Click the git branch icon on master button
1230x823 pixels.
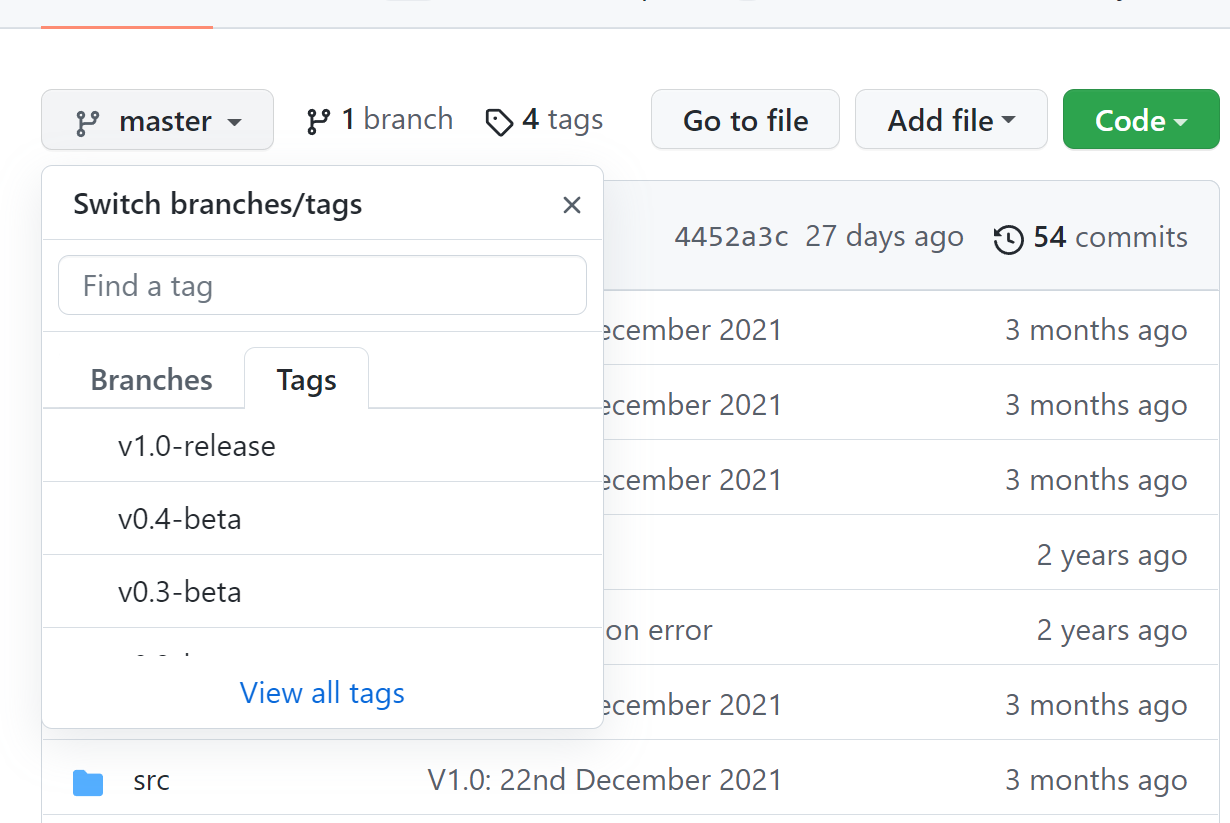[x=88, y=123]
